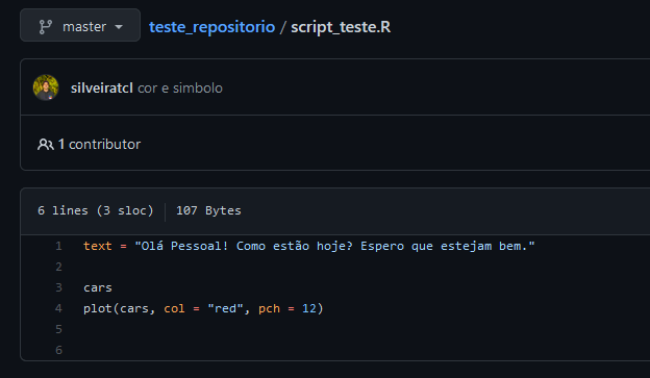
Task: Click the '1 contributor' text
Action: pyautogui.click(x=99, y=144)
